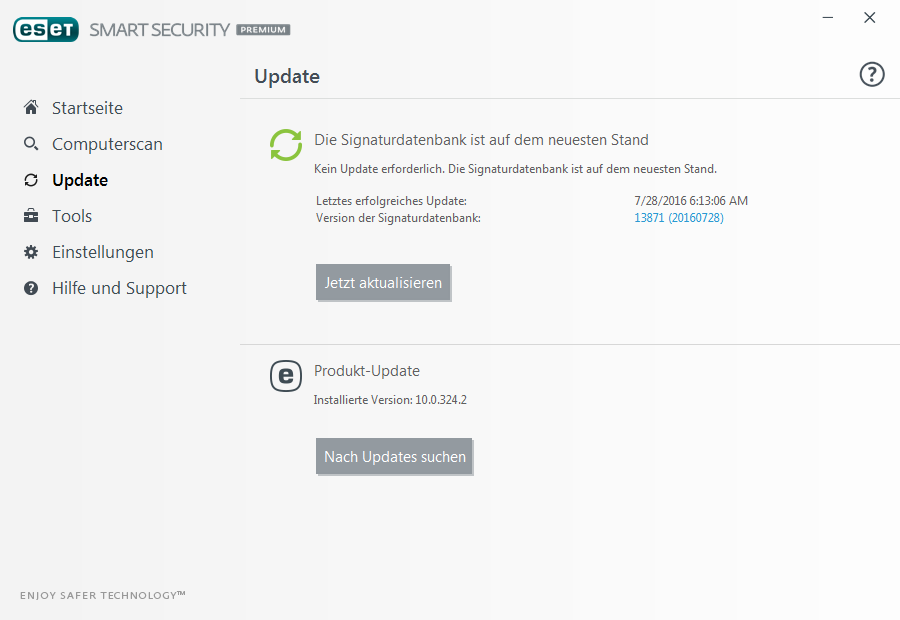Click the toolbox icon next to Tools
The width and height of the screenshot is (900, 620).
point(31,216)
